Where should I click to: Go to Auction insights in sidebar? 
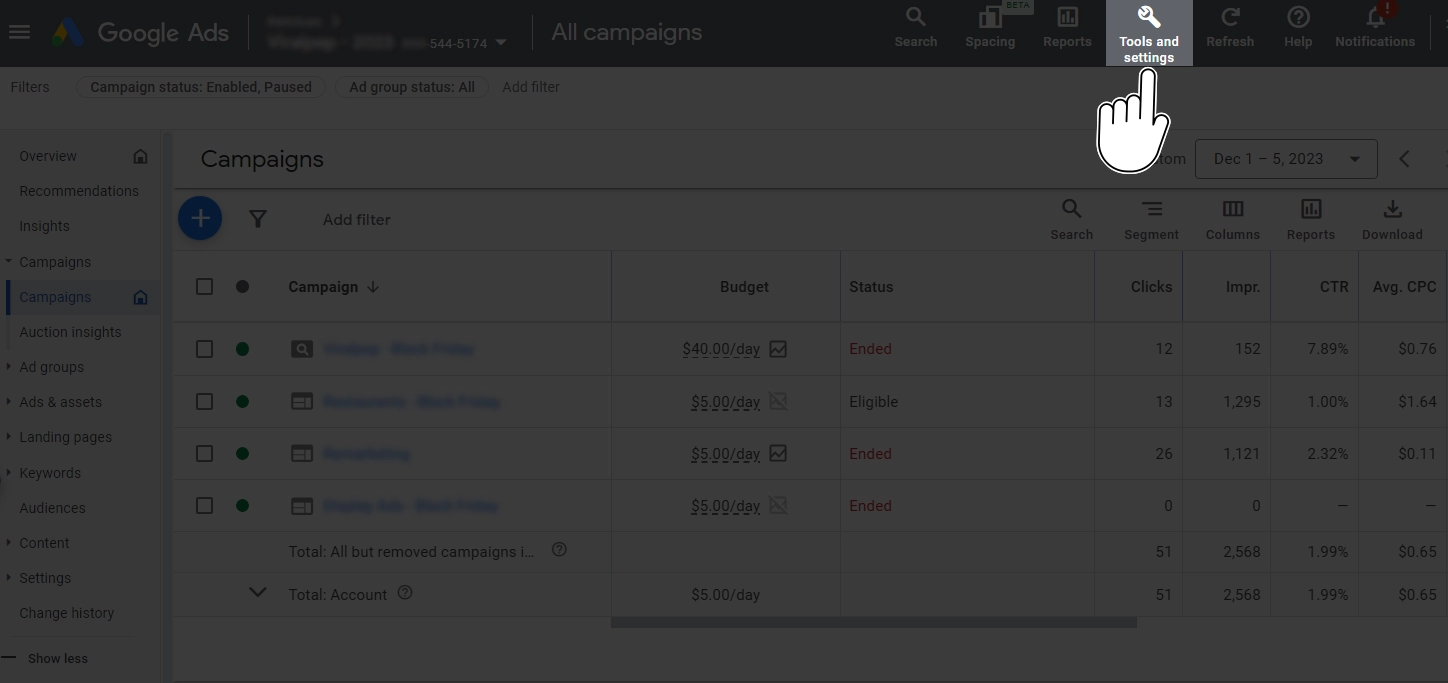tap(70, 332)
